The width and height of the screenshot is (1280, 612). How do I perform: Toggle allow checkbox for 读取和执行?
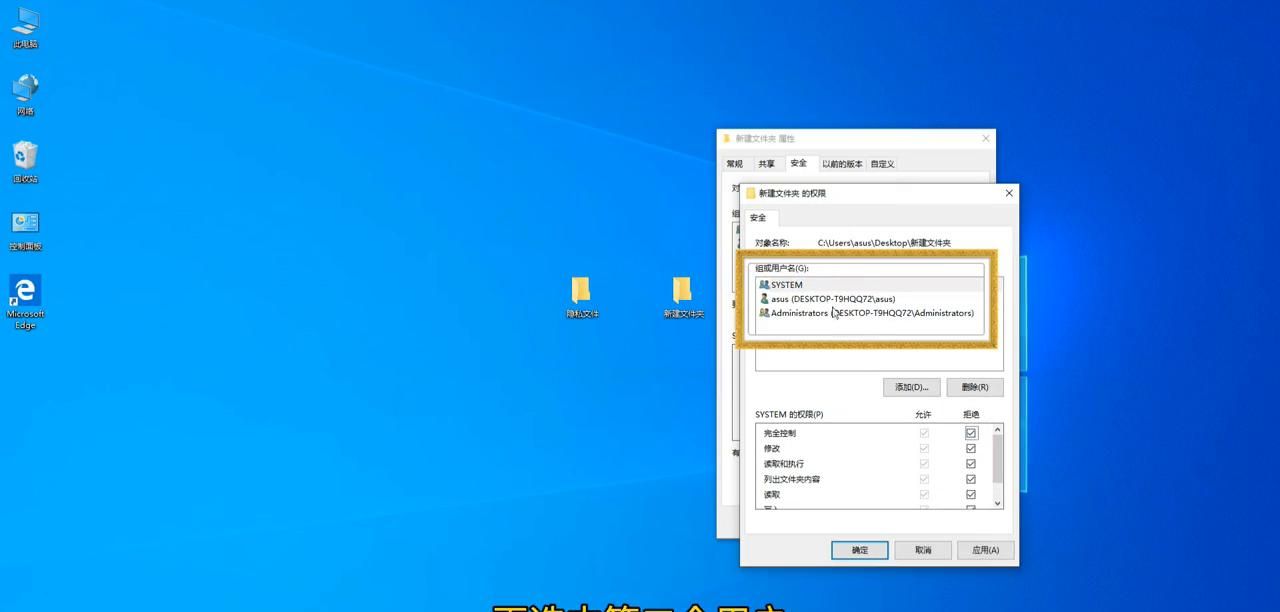(x=924, y=464)
